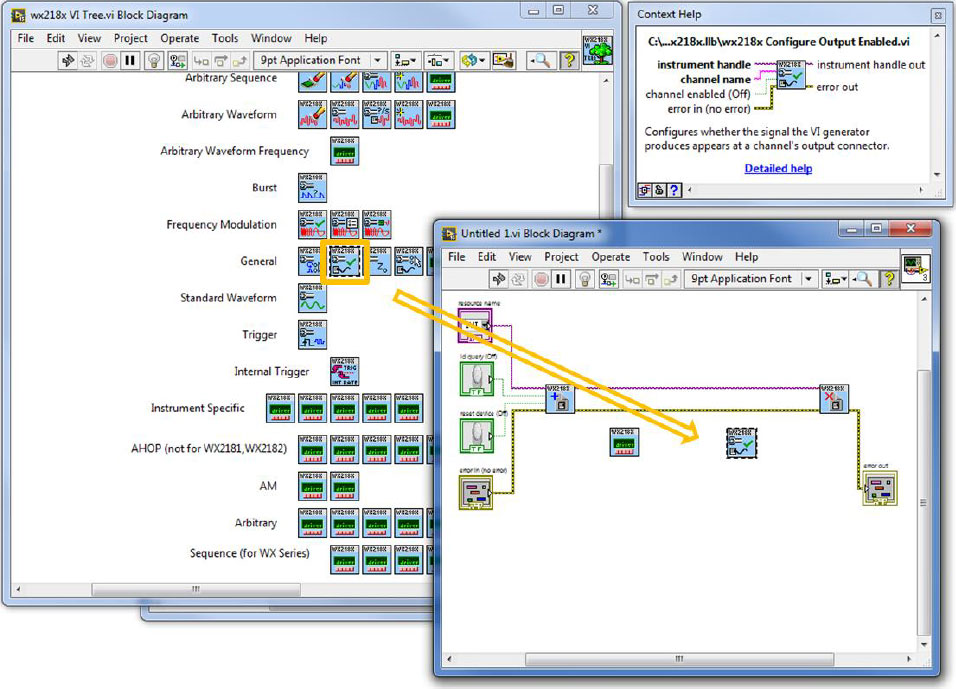Select highlighted Configure Output Enabled VI in General row
Viewport: 956px width, 689px height.
click(x=345, y=261)
